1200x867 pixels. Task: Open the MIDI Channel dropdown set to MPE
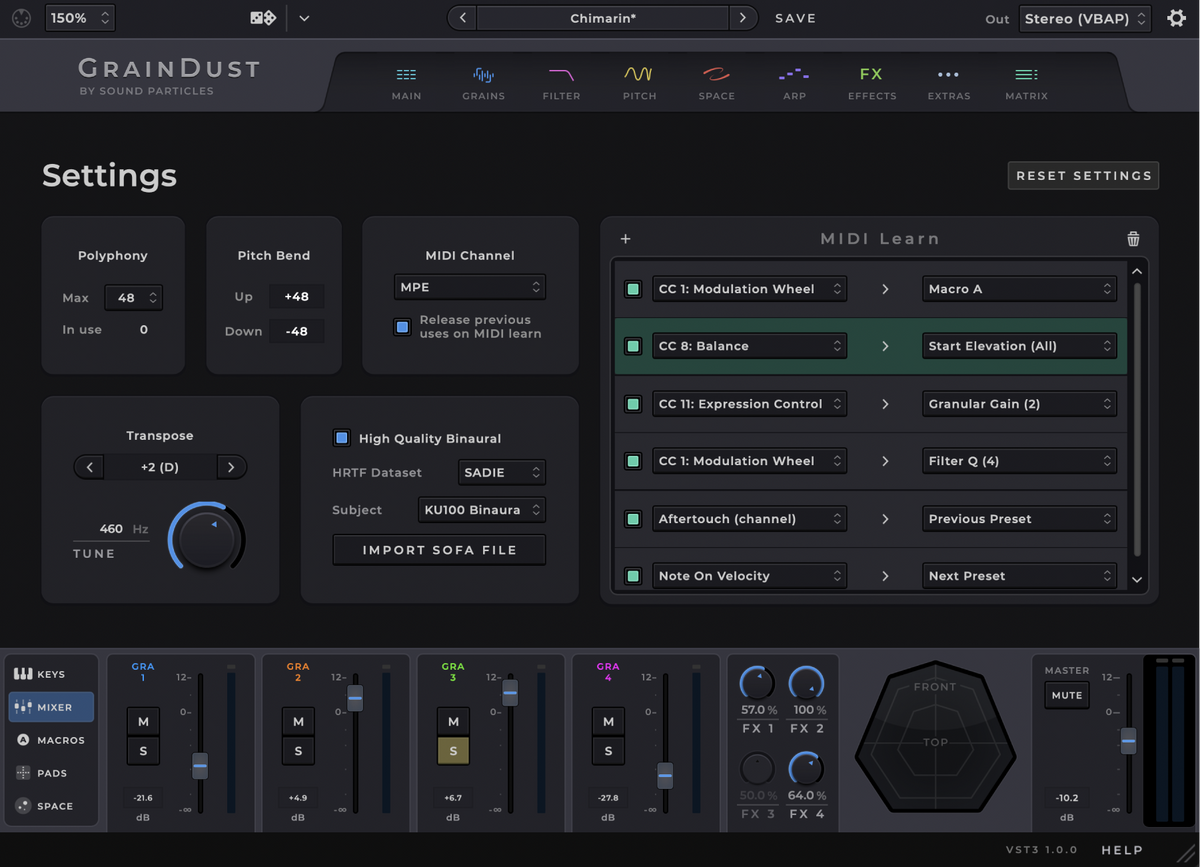470,287
